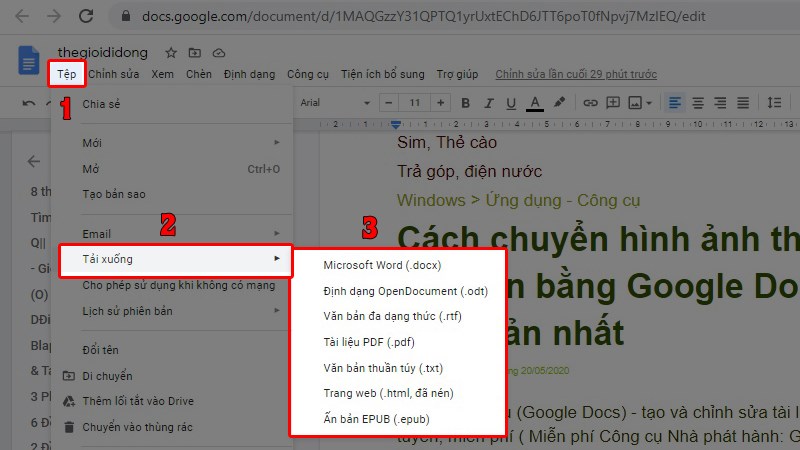The height and width of the screenshot is (450, 800).
Task: Enable Cho phép sử dụng khi không có mạng
Action: (172, 285)
